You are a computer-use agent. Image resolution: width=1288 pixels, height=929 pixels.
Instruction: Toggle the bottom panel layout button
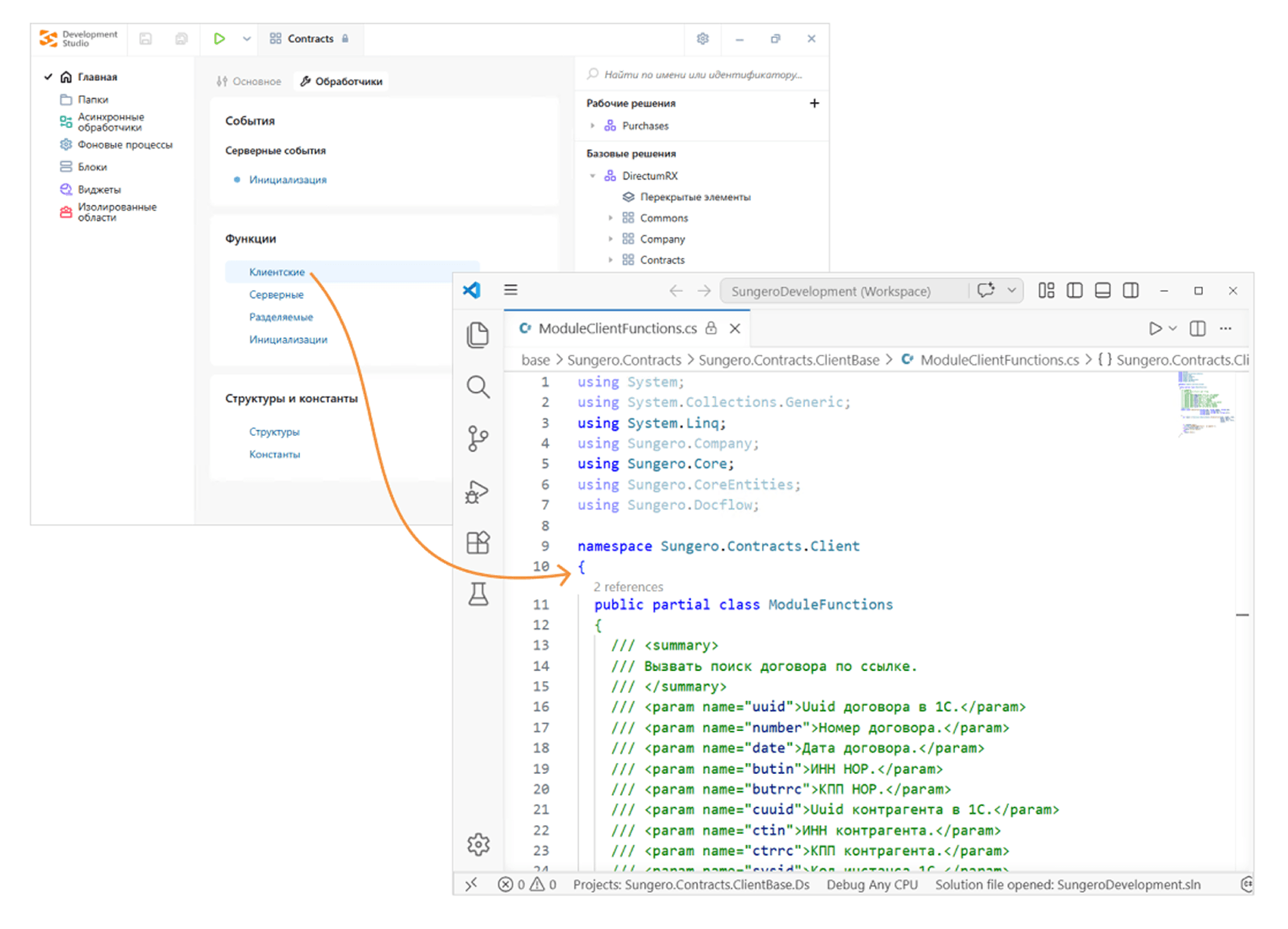point(1103,291)
